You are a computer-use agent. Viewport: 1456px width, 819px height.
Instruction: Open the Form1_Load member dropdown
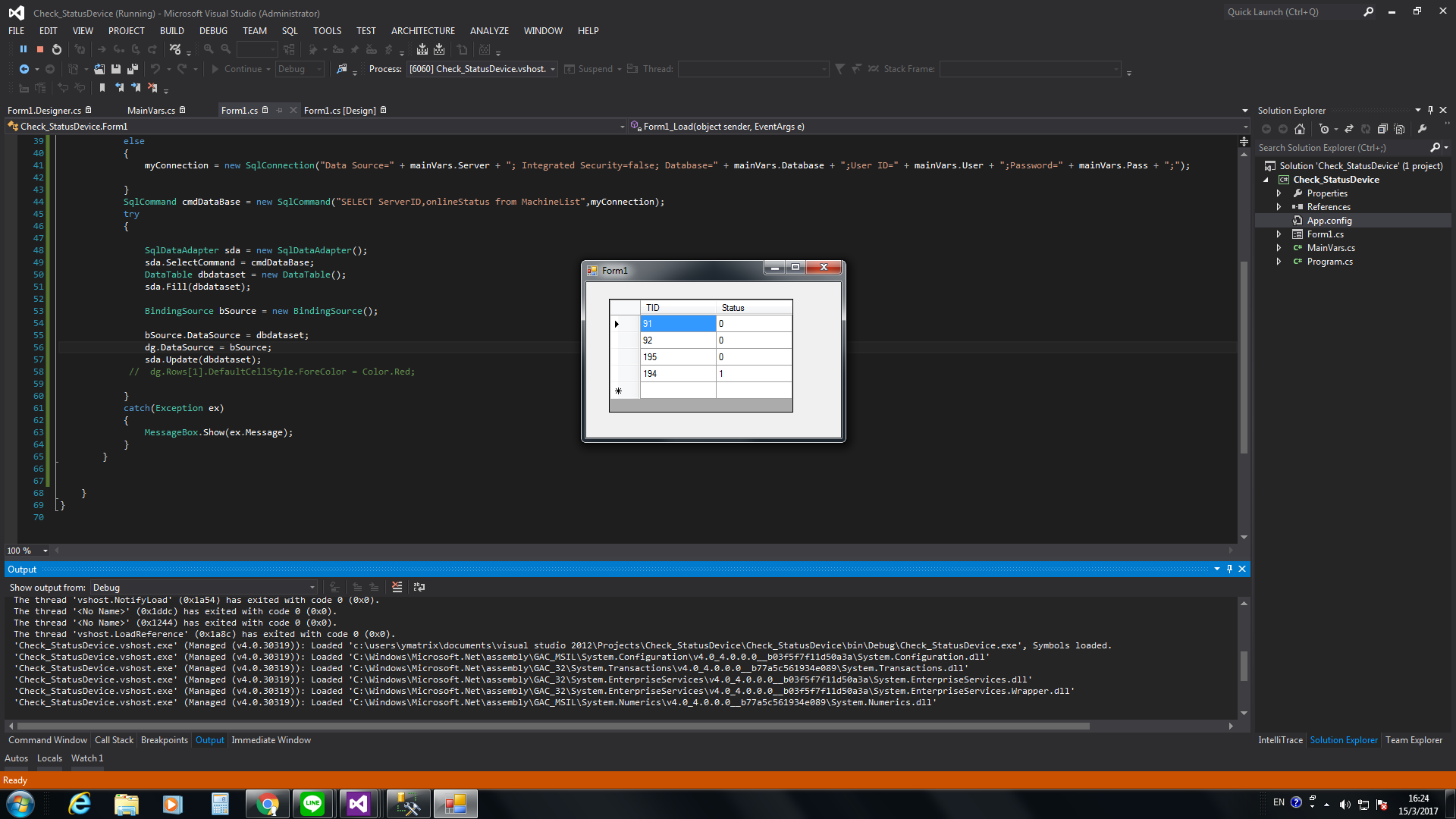click(x=938, y=127)
